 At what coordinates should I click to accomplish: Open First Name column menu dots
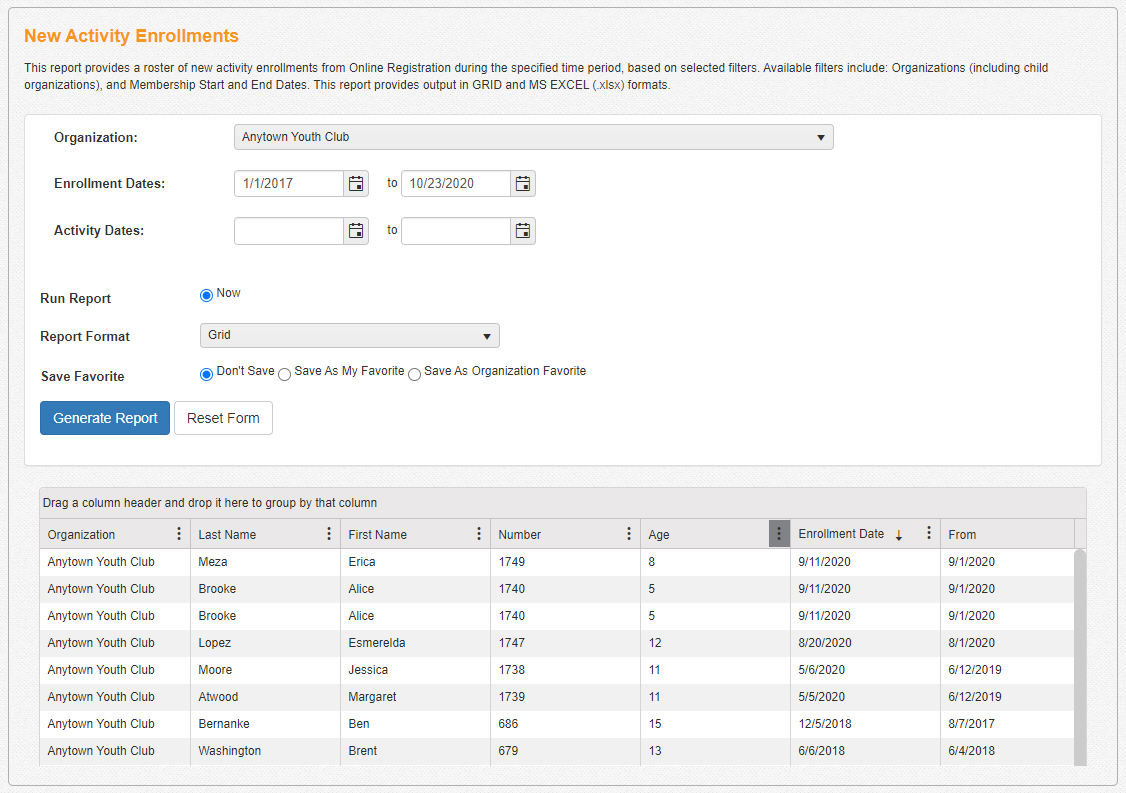[x=479, y=534]
